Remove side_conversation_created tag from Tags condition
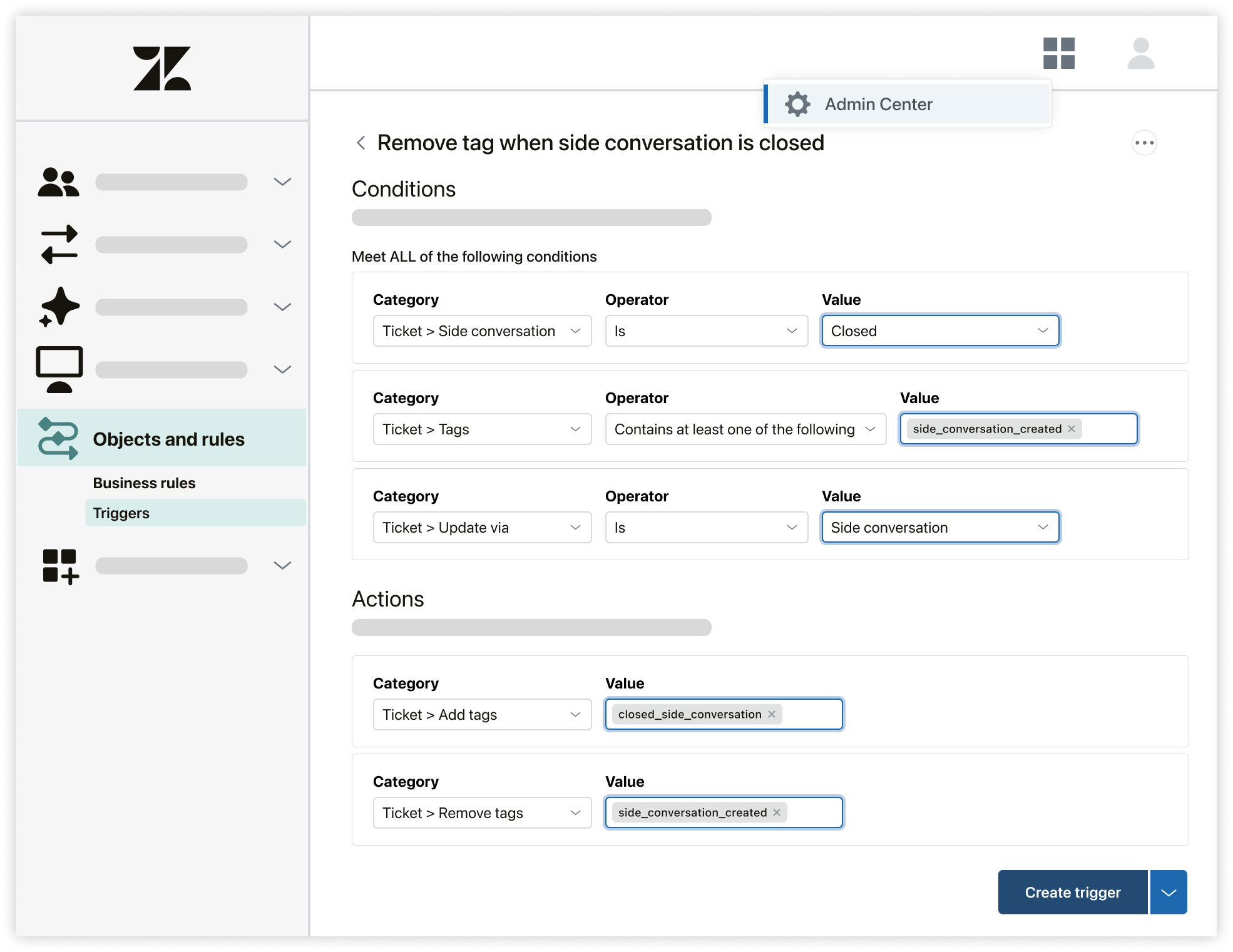Viewport: 1233px width, 952px height. (1072, 429)
